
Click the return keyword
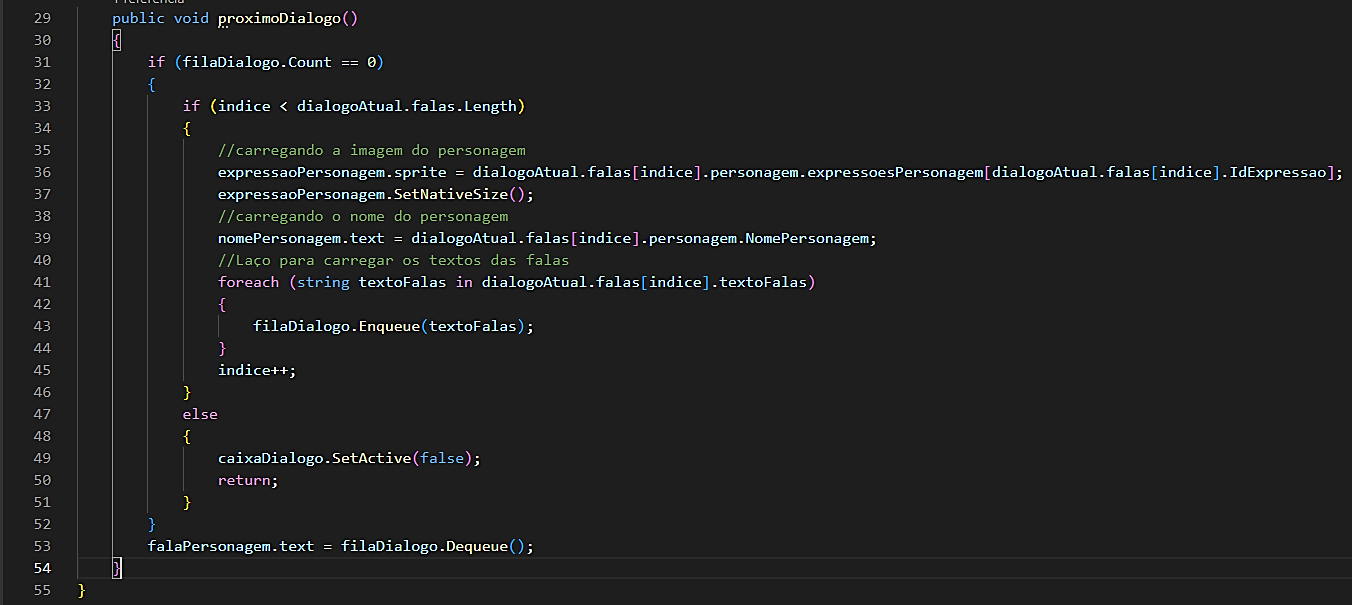pyautogui.click(x=244, y=480)
